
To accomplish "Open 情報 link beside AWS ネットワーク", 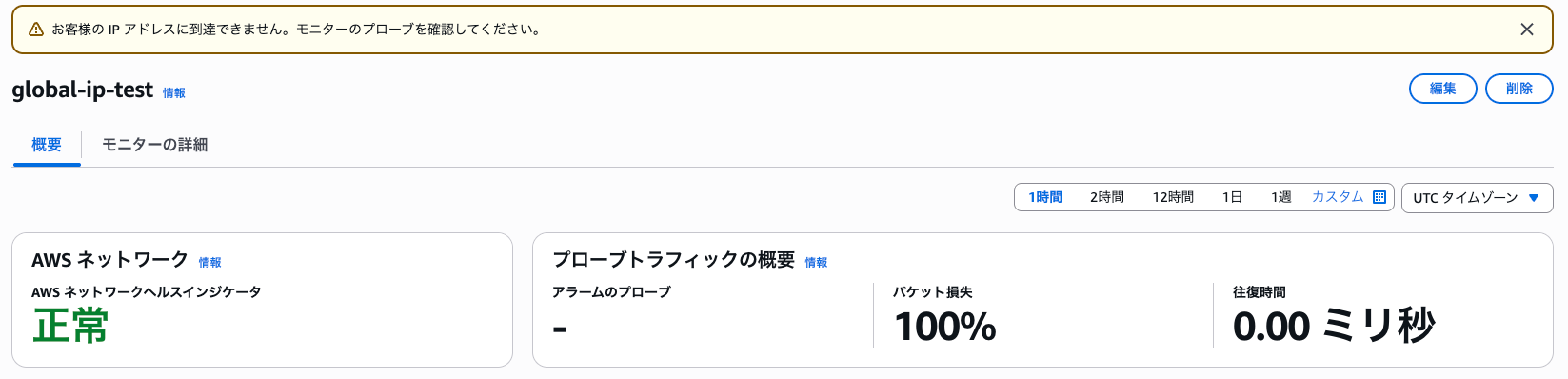I will point(210,263).
